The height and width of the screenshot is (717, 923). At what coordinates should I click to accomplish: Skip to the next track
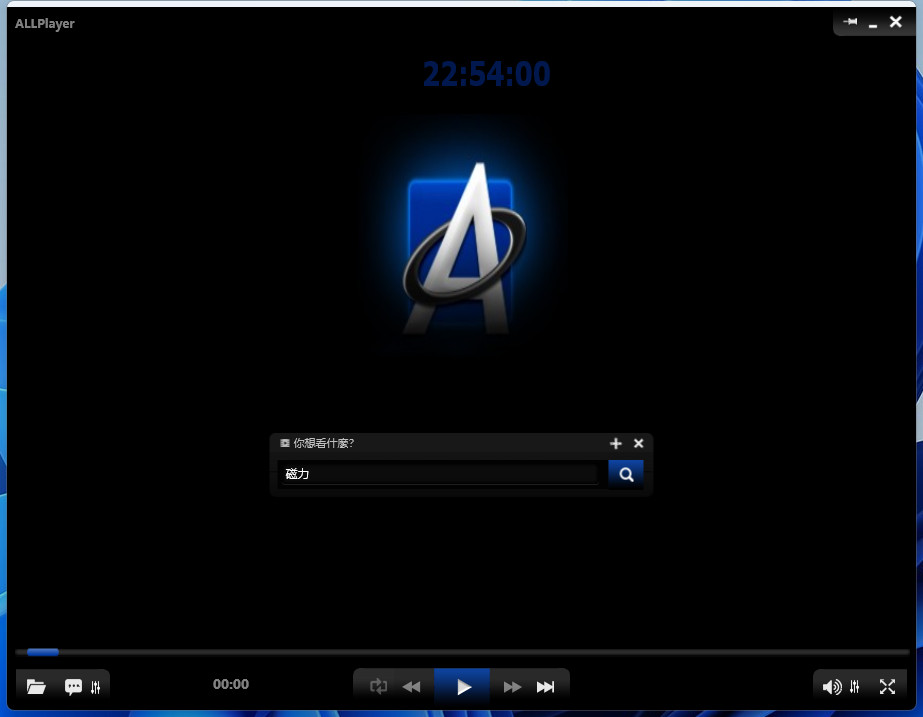coord(545,686)
